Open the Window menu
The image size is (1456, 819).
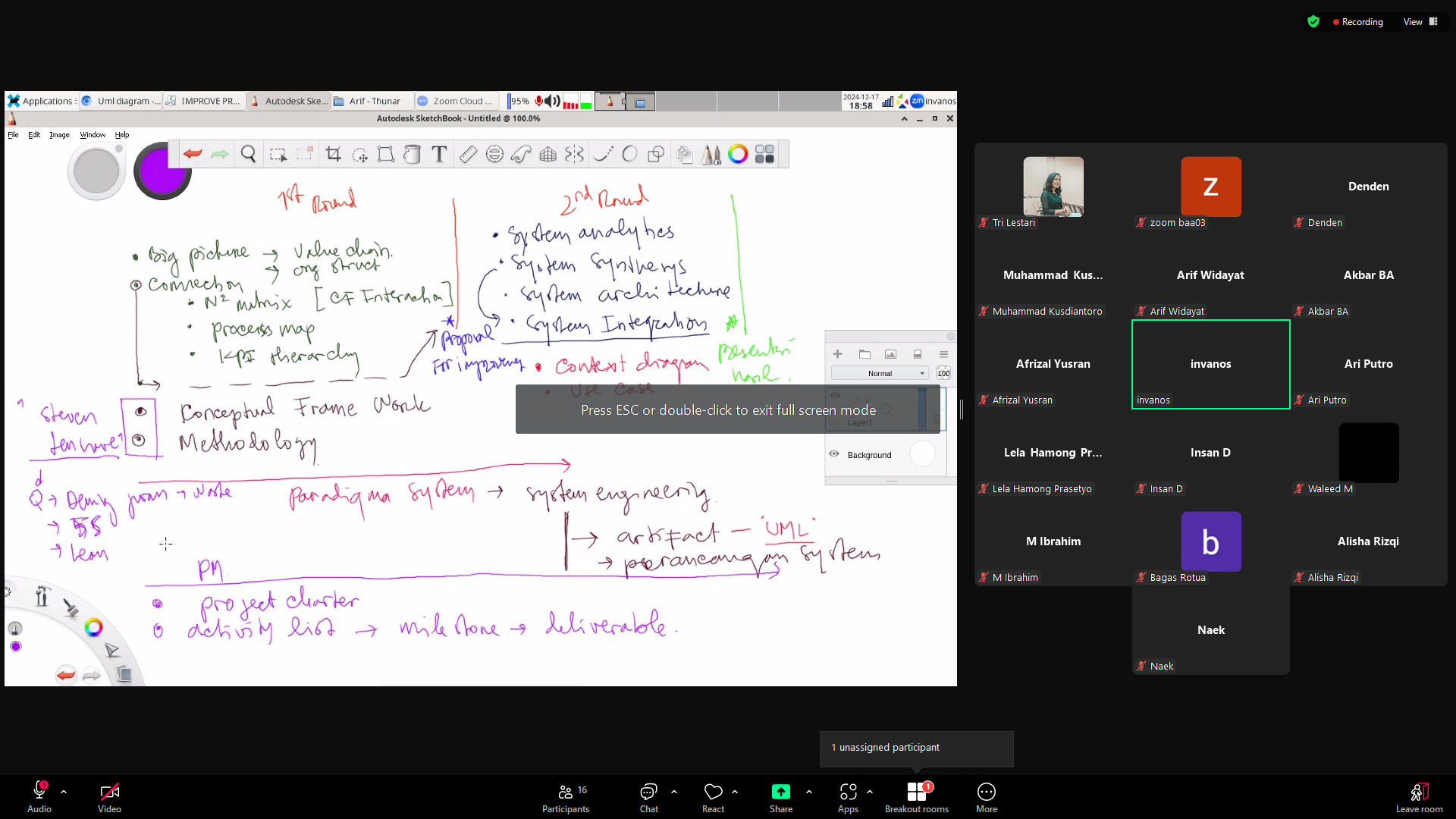pyautogui.click(x=93, y=135)
